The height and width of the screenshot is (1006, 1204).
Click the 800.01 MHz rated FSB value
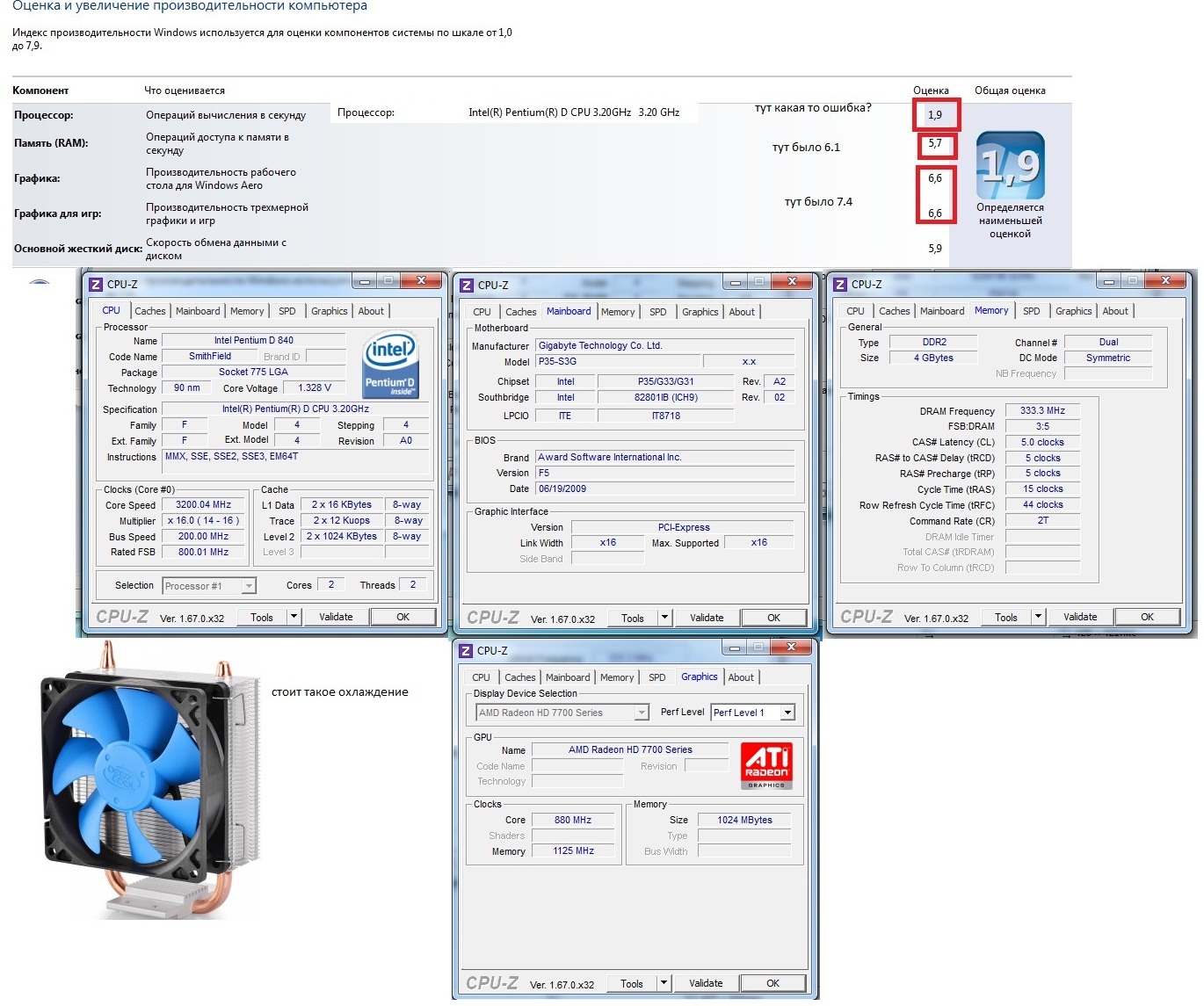pos(203,553)
